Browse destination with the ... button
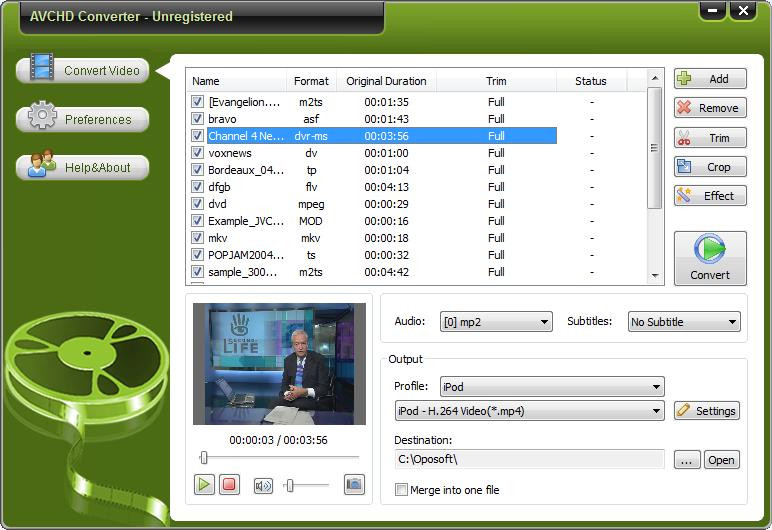Viewport: 772px width, 530px height. click(687, 460)
